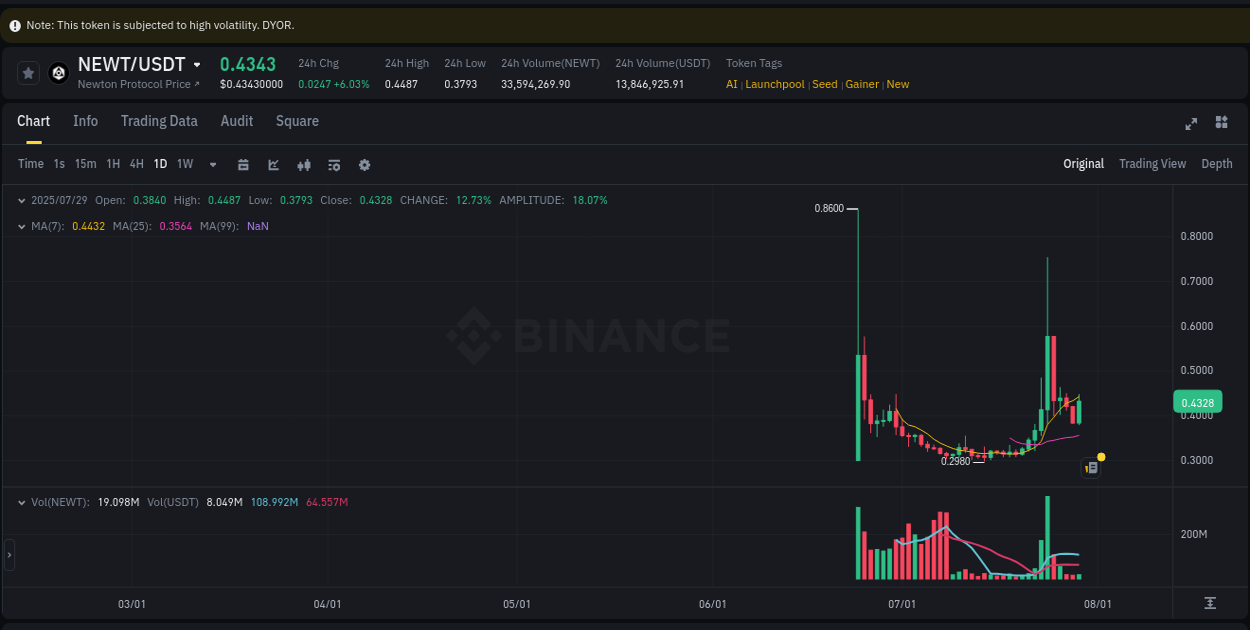The width and height of the screenshot is (1250, 630).
Task: Collapse the Vol(NEWT) volume indicator row
Action: 21,502
